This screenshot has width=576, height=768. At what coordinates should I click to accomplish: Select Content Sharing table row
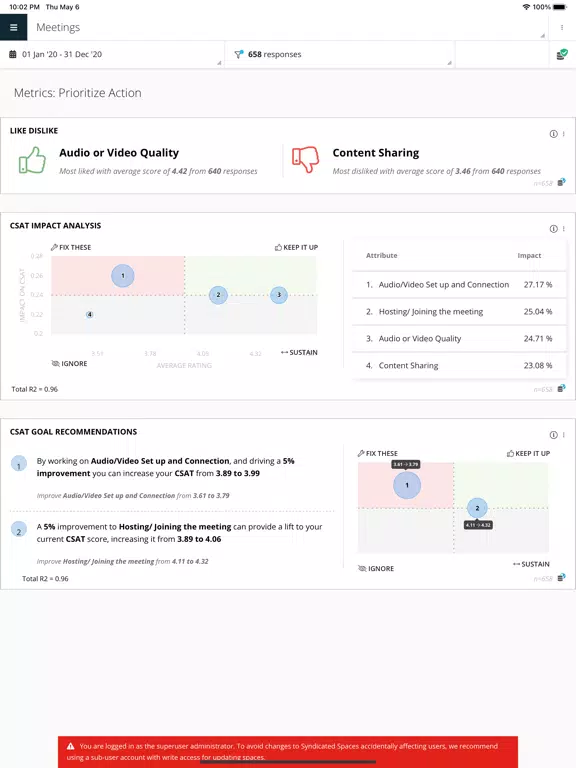459,365
